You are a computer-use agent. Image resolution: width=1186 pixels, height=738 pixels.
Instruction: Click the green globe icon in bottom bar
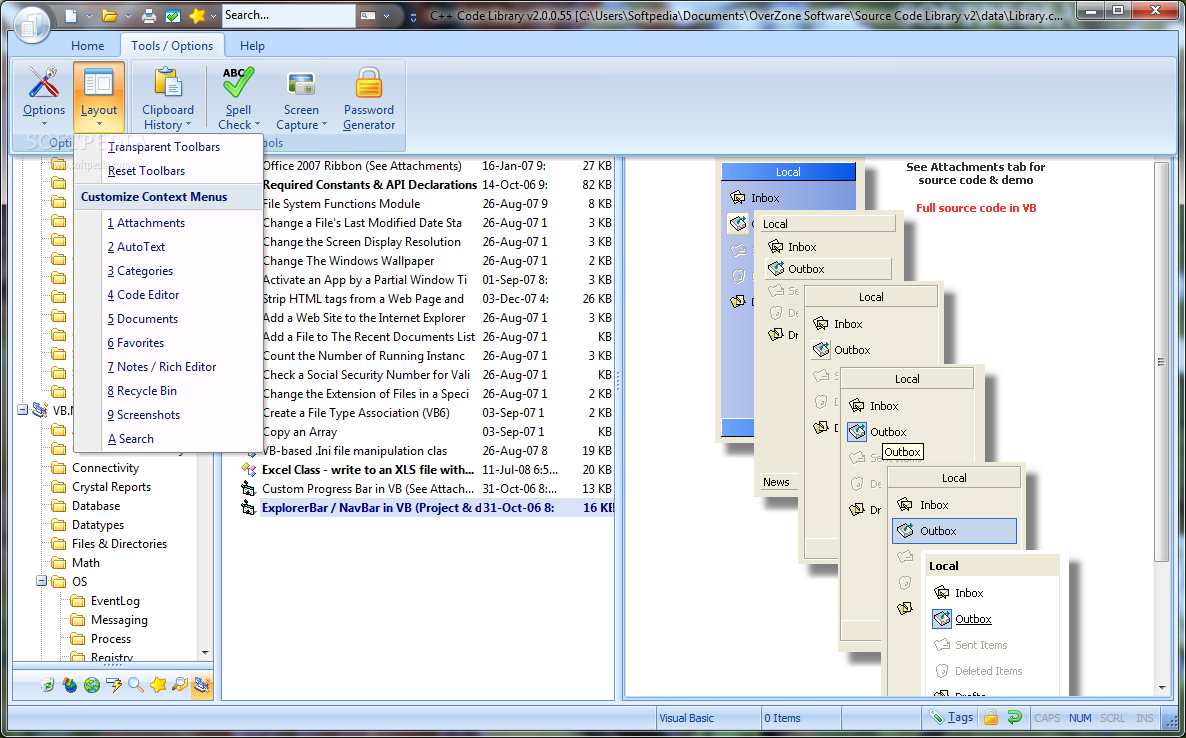pyautogui.click(x=92, y=685)
